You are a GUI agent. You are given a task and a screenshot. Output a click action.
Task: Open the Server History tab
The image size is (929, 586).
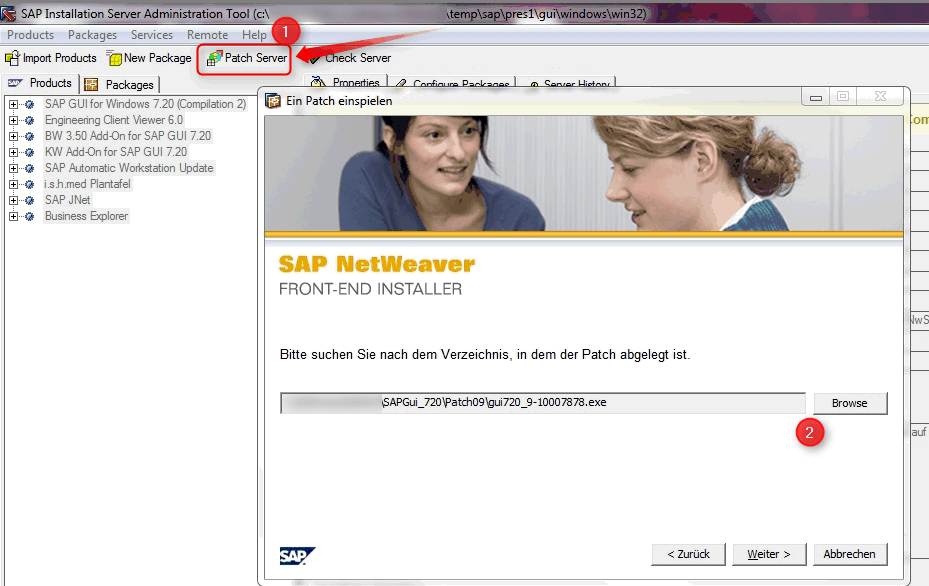[x=568, y=83]
